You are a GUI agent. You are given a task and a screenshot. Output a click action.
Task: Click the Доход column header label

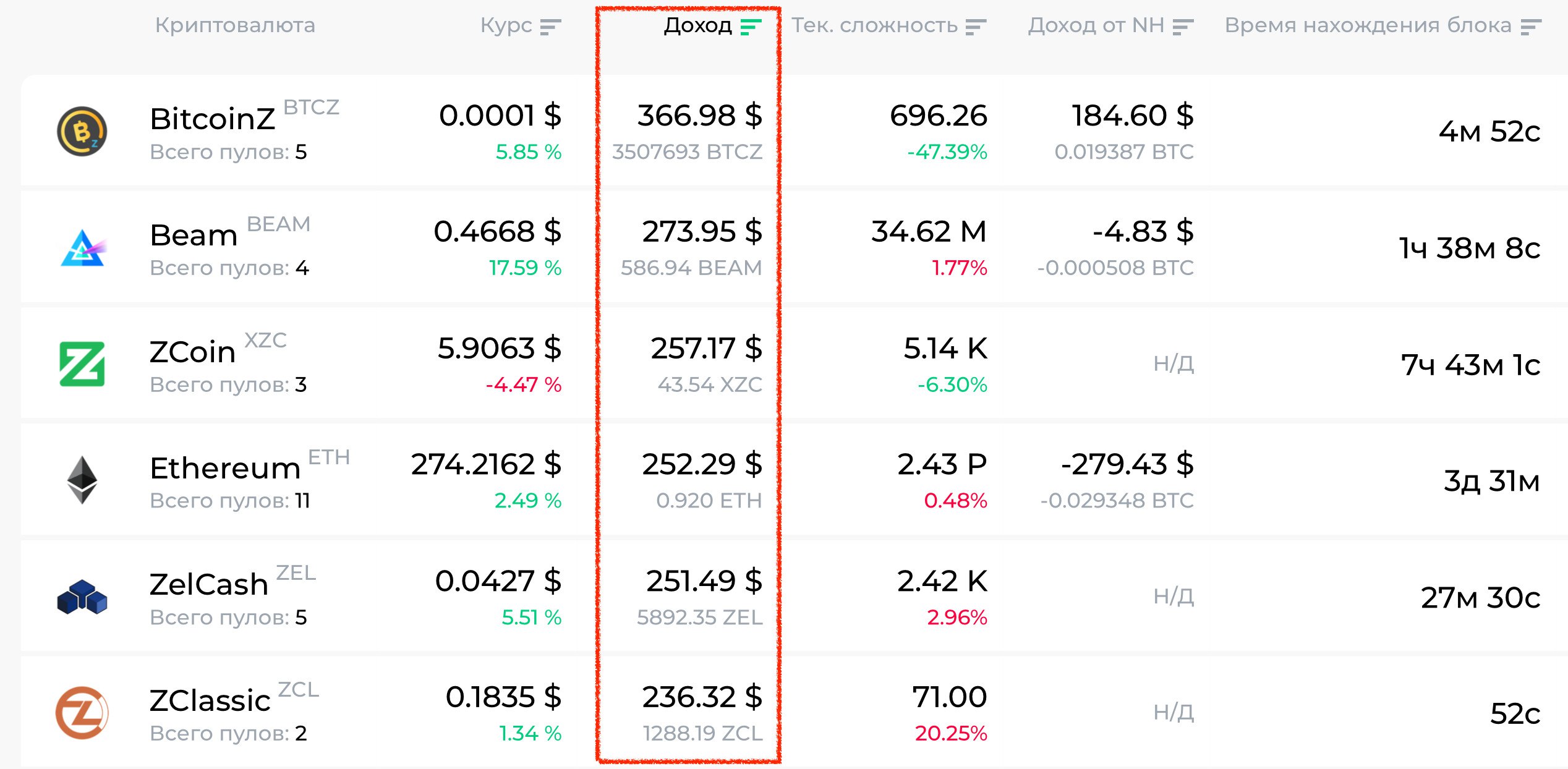[x=698, y=25]
